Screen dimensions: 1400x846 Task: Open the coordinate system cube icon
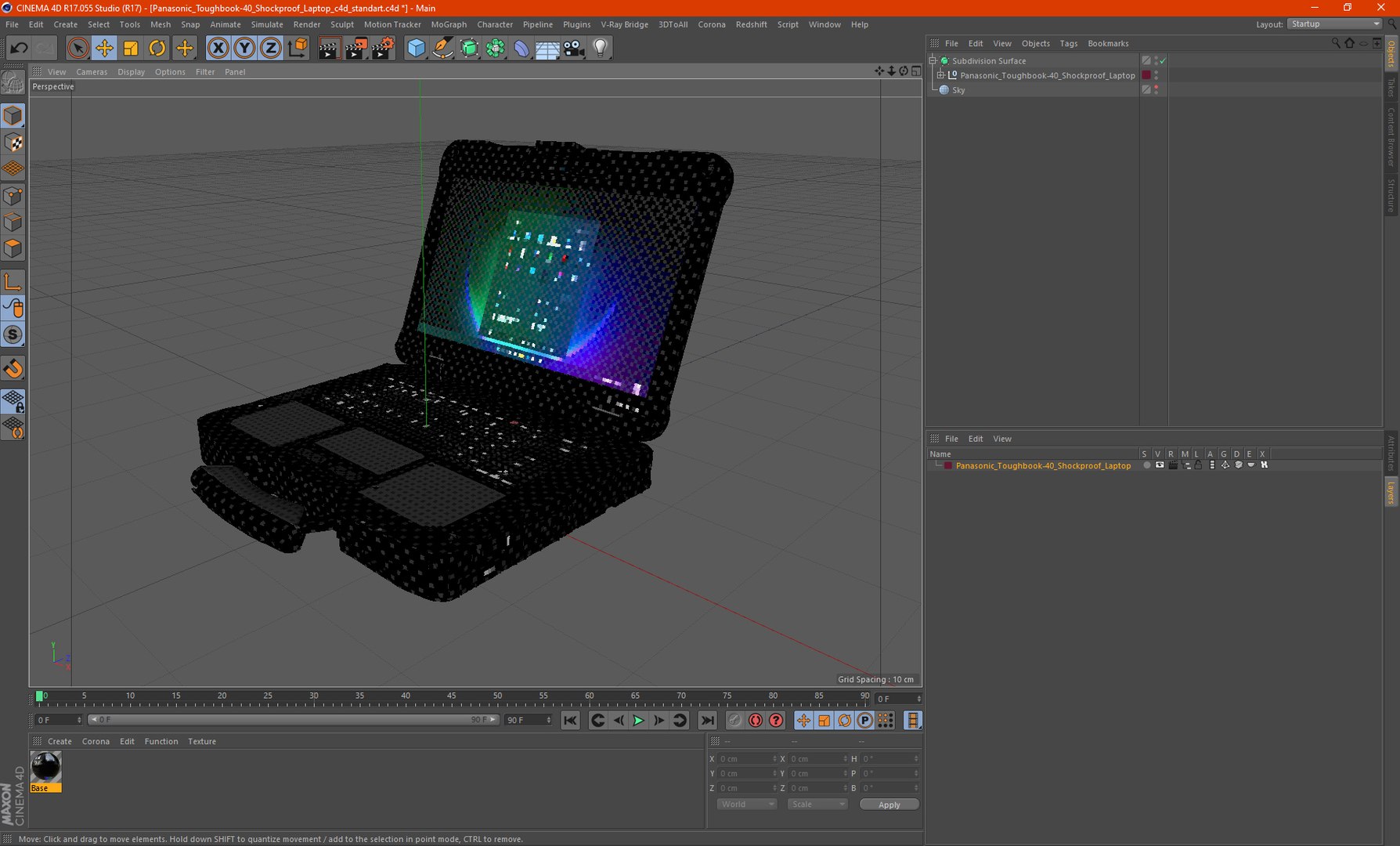pyautogui.click(x=298, y=49)
